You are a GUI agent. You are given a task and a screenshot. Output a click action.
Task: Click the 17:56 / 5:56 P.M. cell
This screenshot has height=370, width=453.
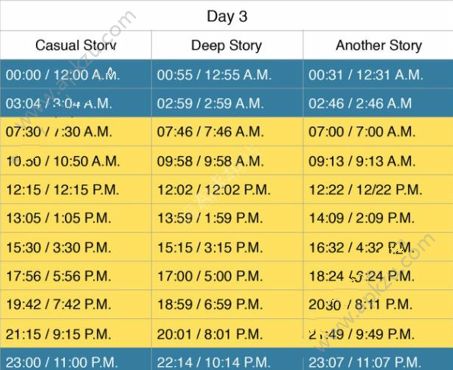pos(76,276)
